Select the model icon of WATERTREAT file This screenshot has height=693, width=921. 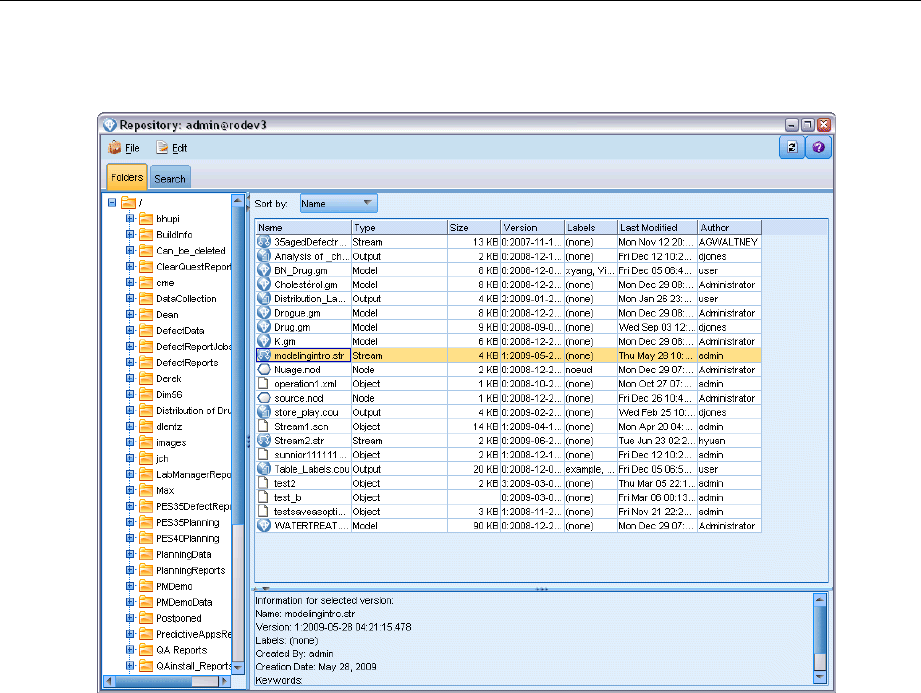point(265,525)
